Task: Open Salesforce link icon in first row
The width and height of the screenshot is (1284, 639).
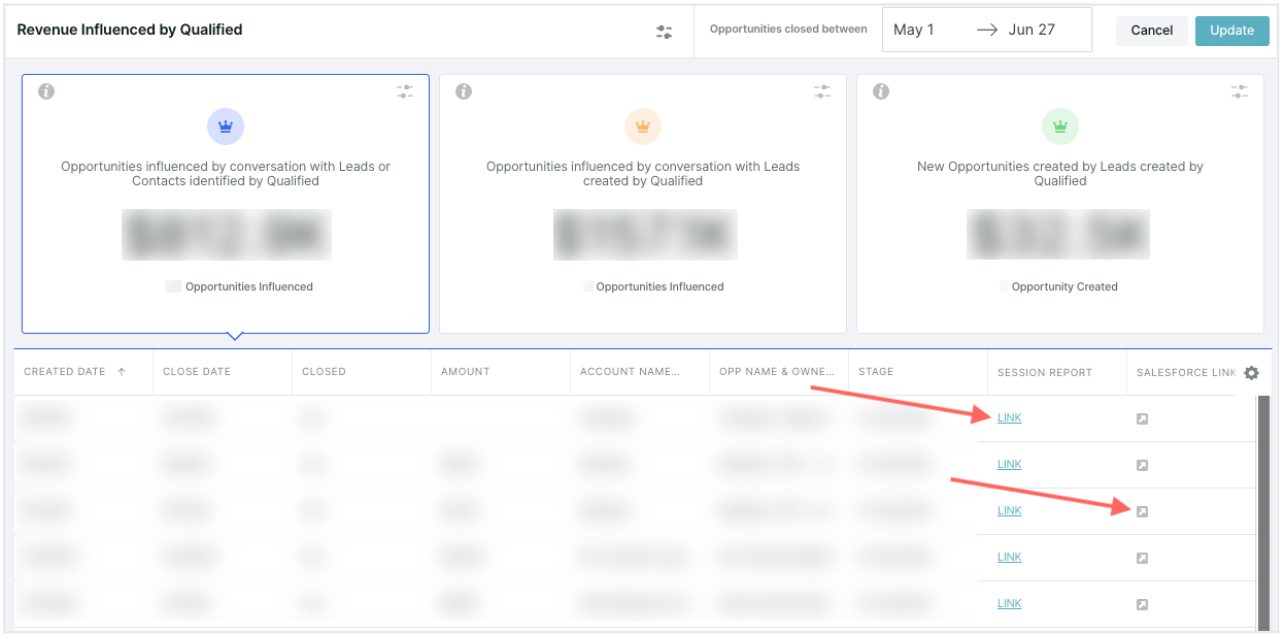Action: click(x=1142, y=419)
